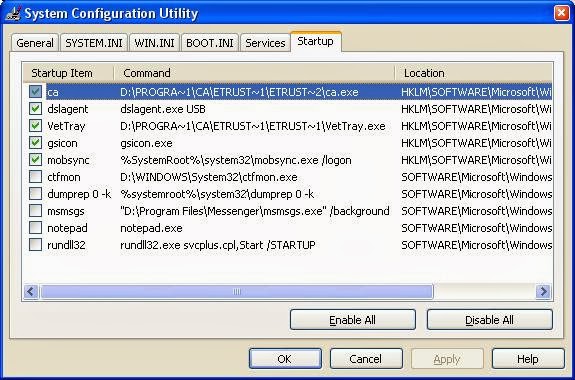Select the VetTray.exe command path
Image resolution: width=575 pixels, height=380 pixels.
click(253, 126)
